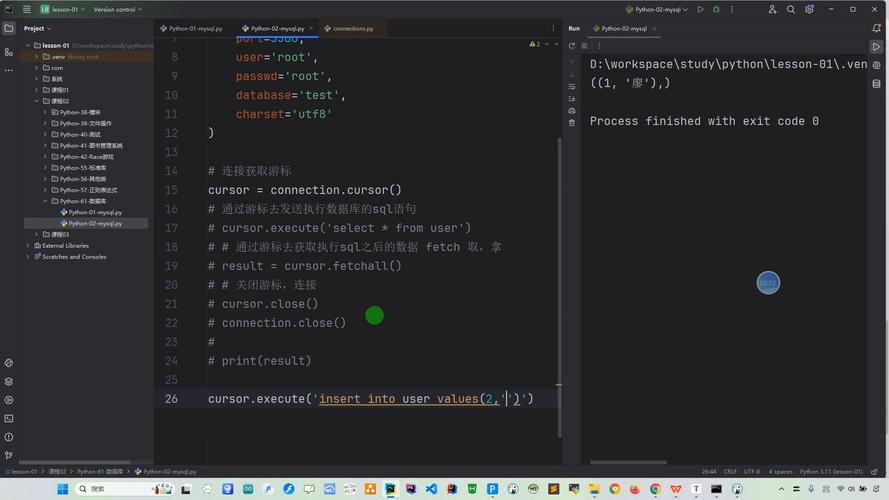The image size is (889, 500).
Task: Change UTF-8 encoding in status bar
Action: [752, 472]
